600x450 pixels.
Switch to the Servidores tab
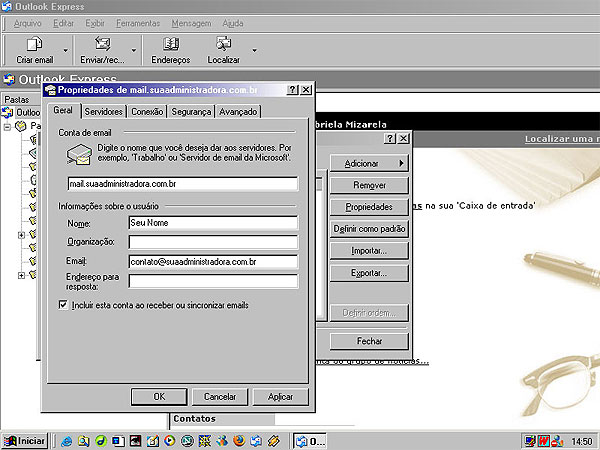(104, 111)
